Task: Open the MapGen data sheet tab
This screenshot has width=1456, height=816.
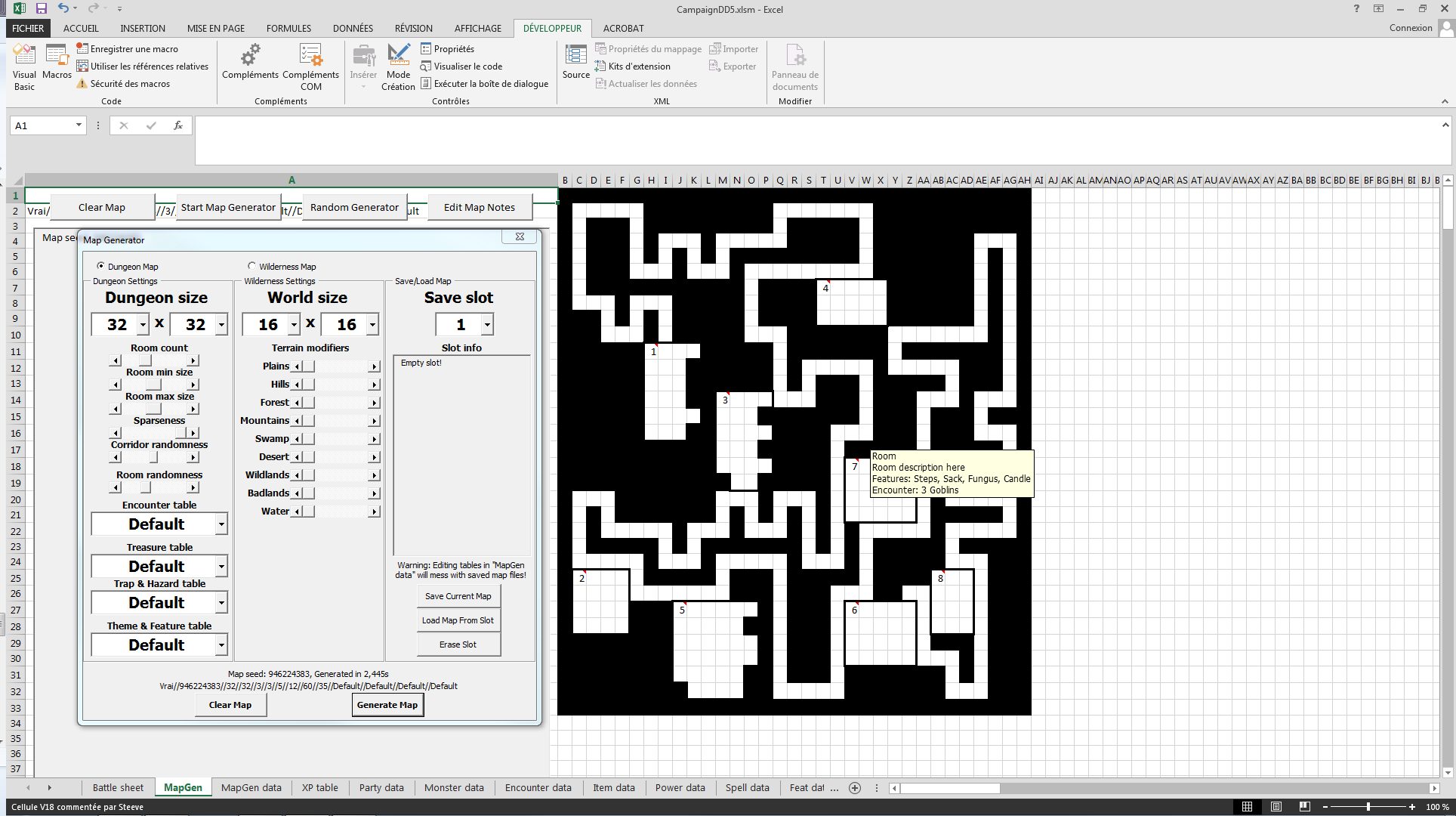Action: 251,787
